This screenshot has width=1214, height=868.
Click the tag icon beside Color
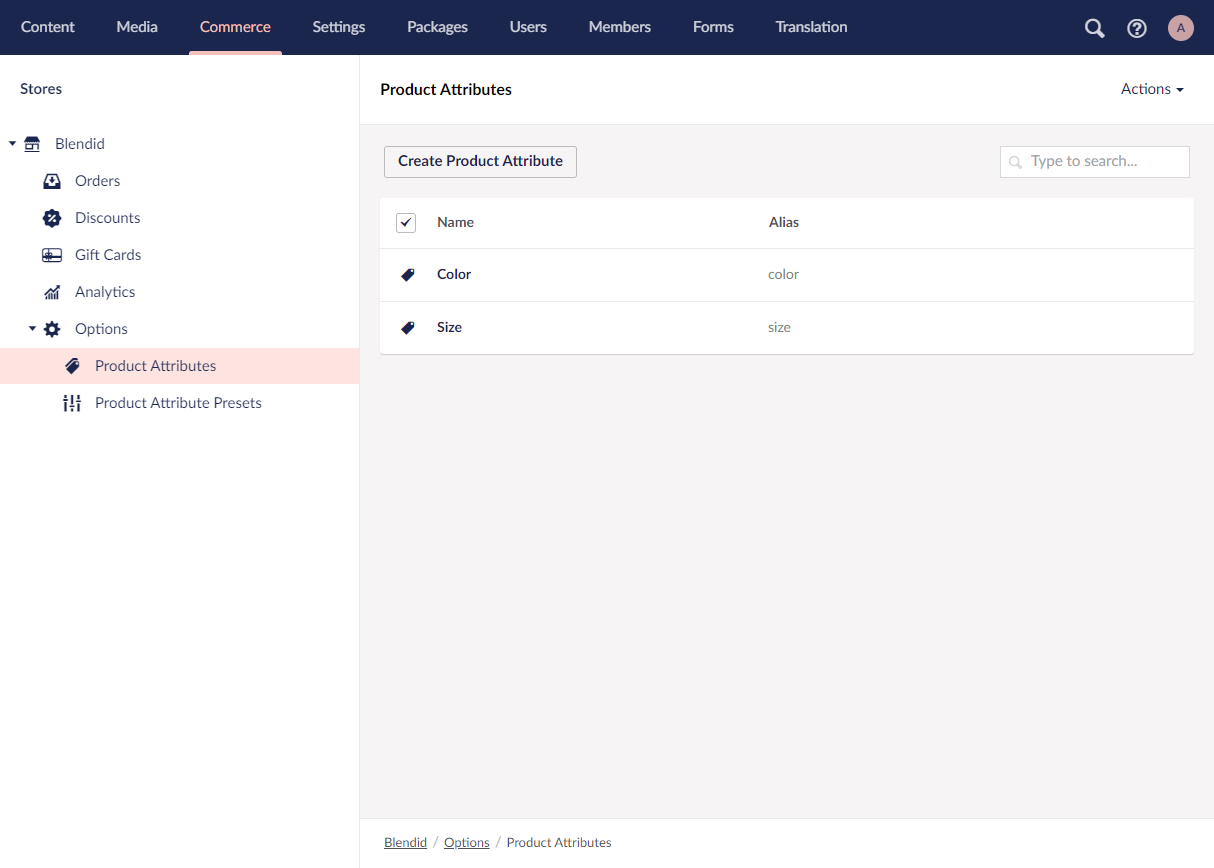(x=408, y=275)
